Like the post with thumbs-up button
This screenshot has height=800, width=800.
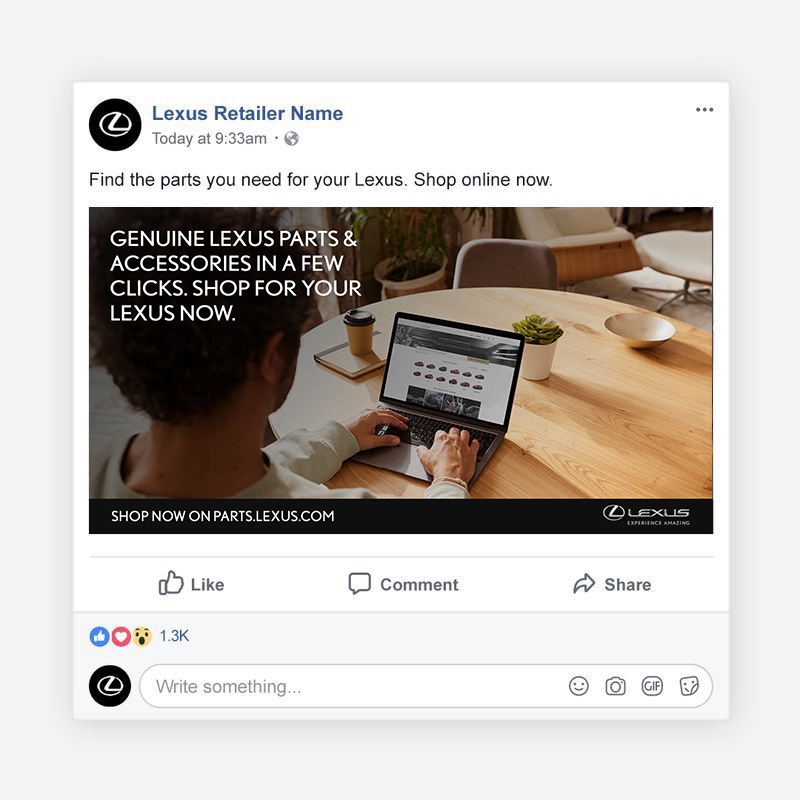point(191,583)
